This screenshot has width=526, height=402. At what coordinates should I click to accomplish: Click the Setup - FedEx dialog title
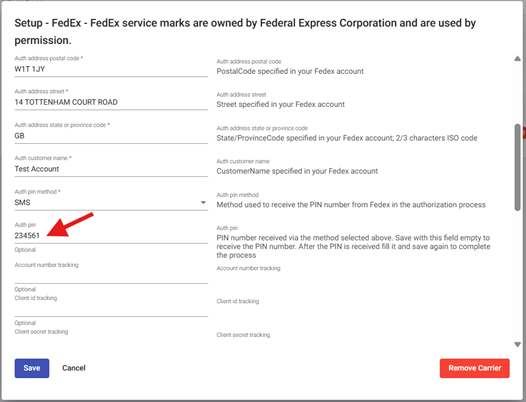(245, 32)
